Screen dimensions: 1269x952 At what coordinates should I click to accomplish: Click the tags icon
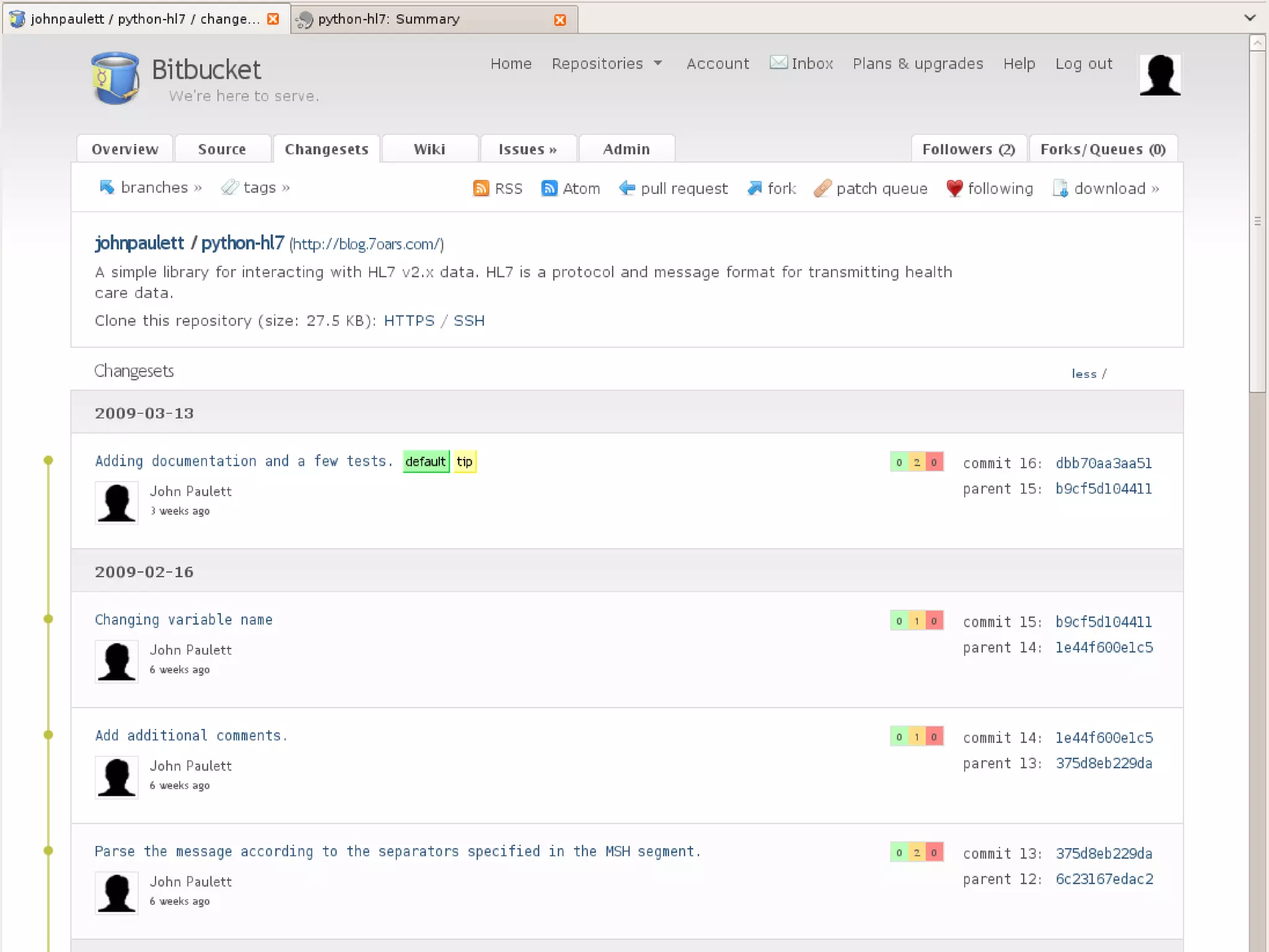tap(230, 187)
